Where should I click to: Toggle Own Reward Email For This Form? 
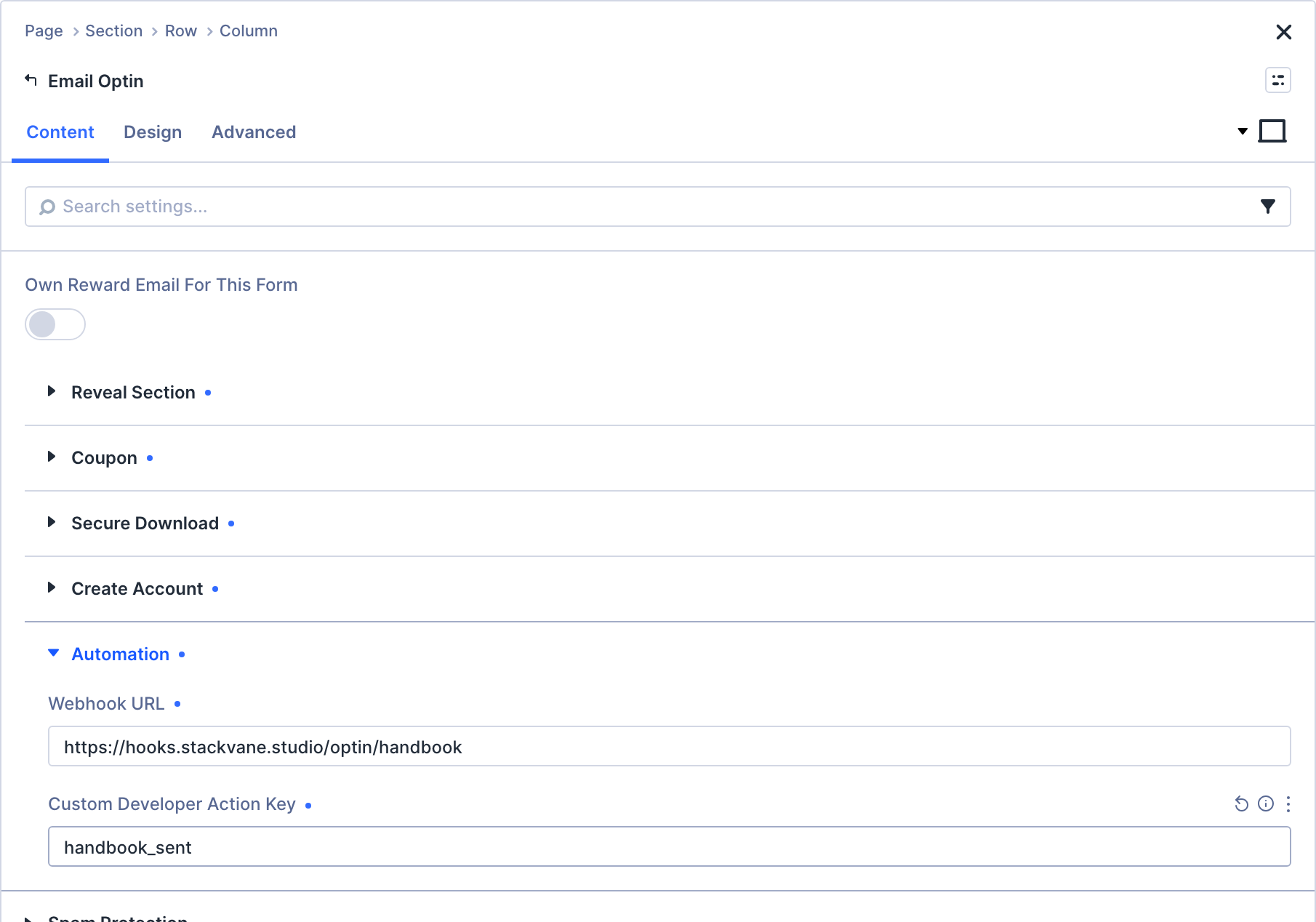click(55, 324)
